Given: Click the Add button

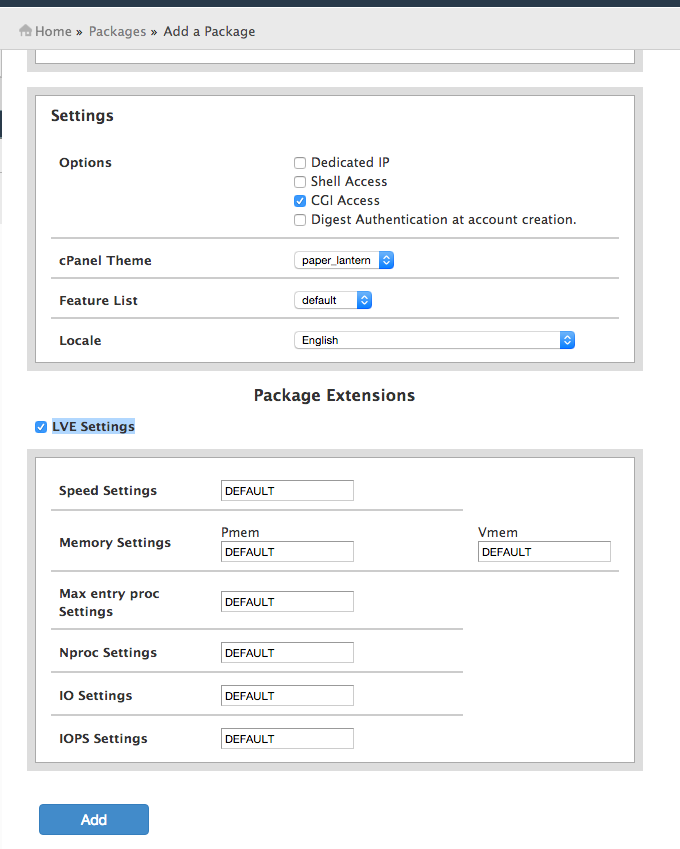Looking at the screenshot, I should [94, 819].
